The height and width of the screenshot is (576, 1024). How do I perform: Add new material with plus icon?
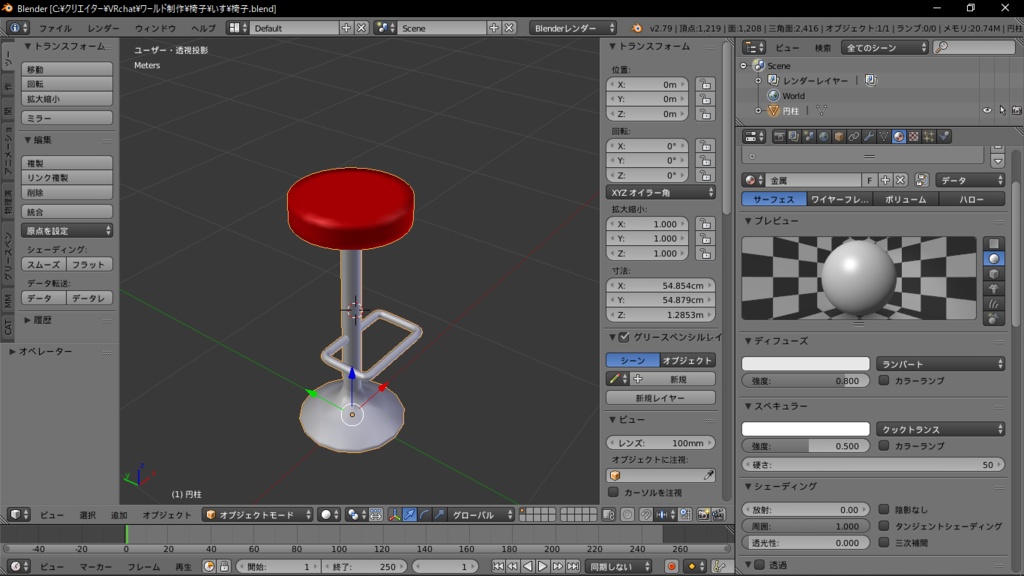click(x=885, y=180)
